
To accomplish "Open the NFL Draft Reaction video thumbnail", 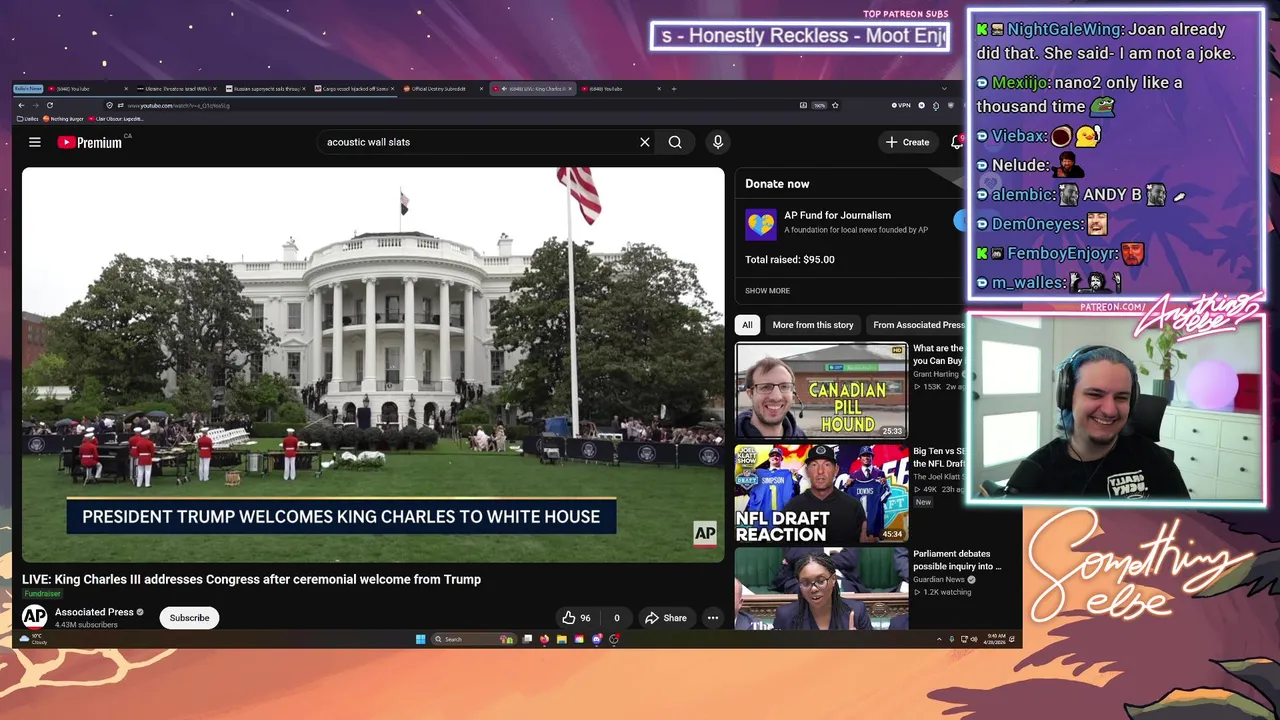I will click(821, 494).
